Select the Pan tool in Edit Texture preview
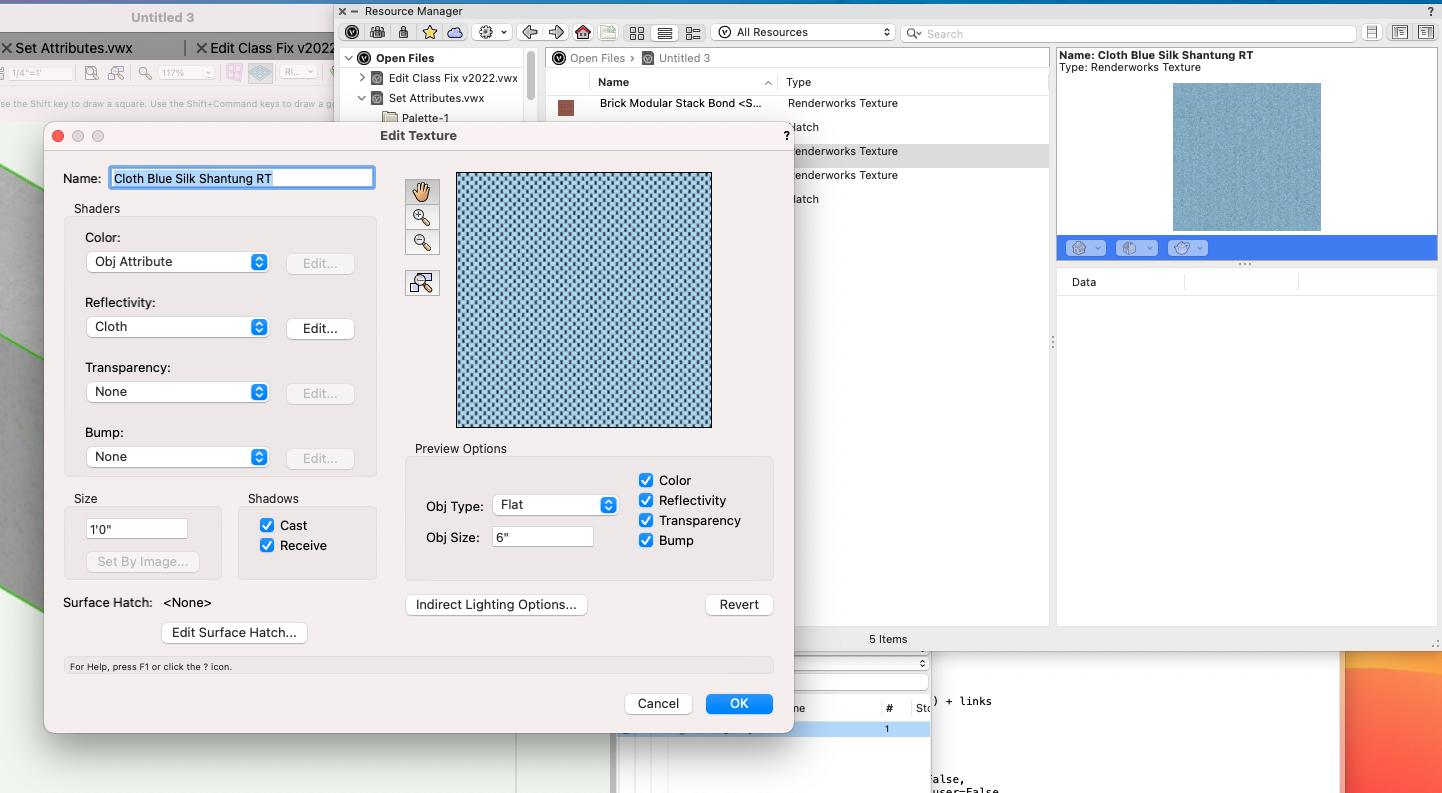1442x793 pixels. 422,191
